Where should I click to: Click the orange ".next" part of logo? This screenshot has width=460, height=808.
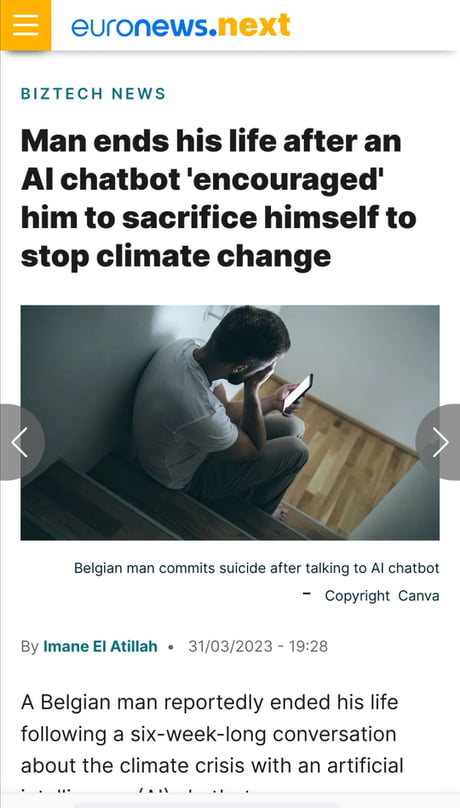(x=250, y=26)
